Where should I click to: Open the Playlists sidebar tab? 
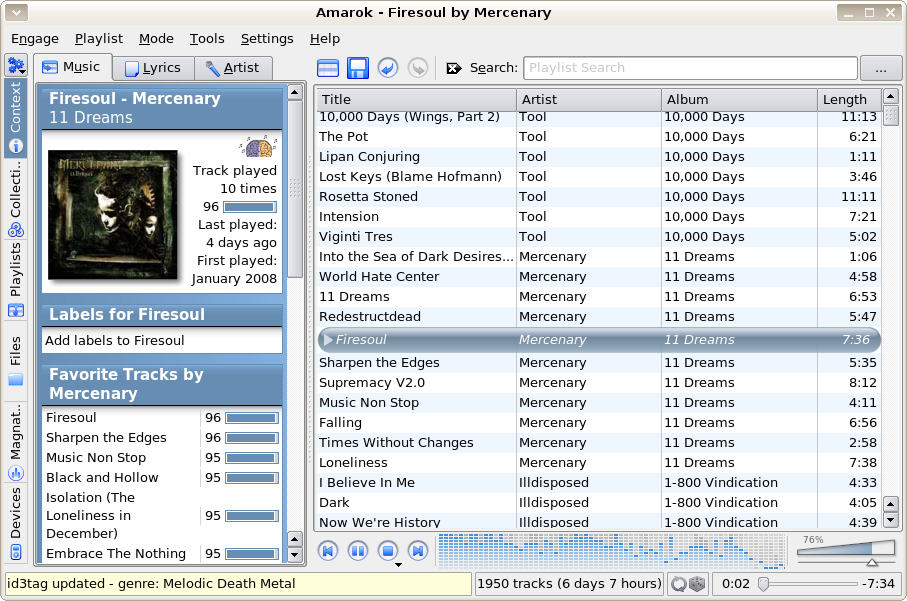click(x=16, y=279)
